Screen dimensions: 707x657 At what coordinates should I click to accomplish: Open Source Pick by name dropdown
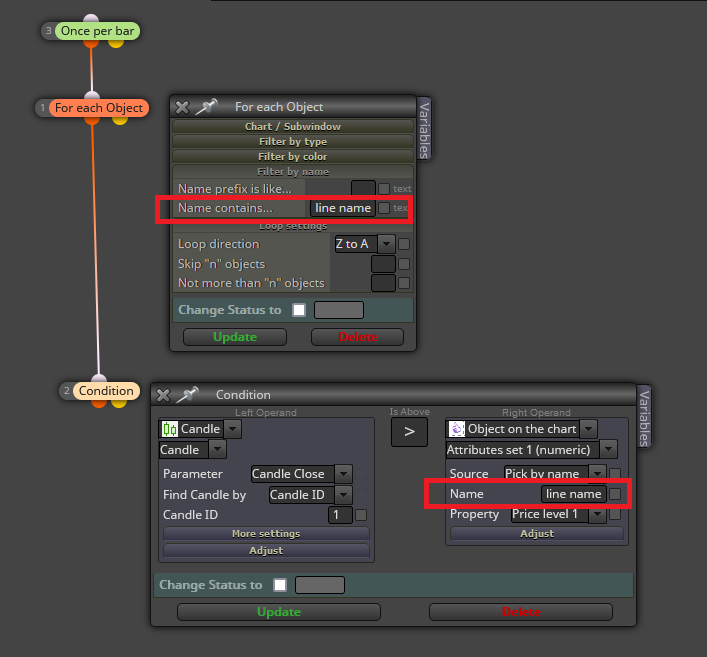pos(555,473)
